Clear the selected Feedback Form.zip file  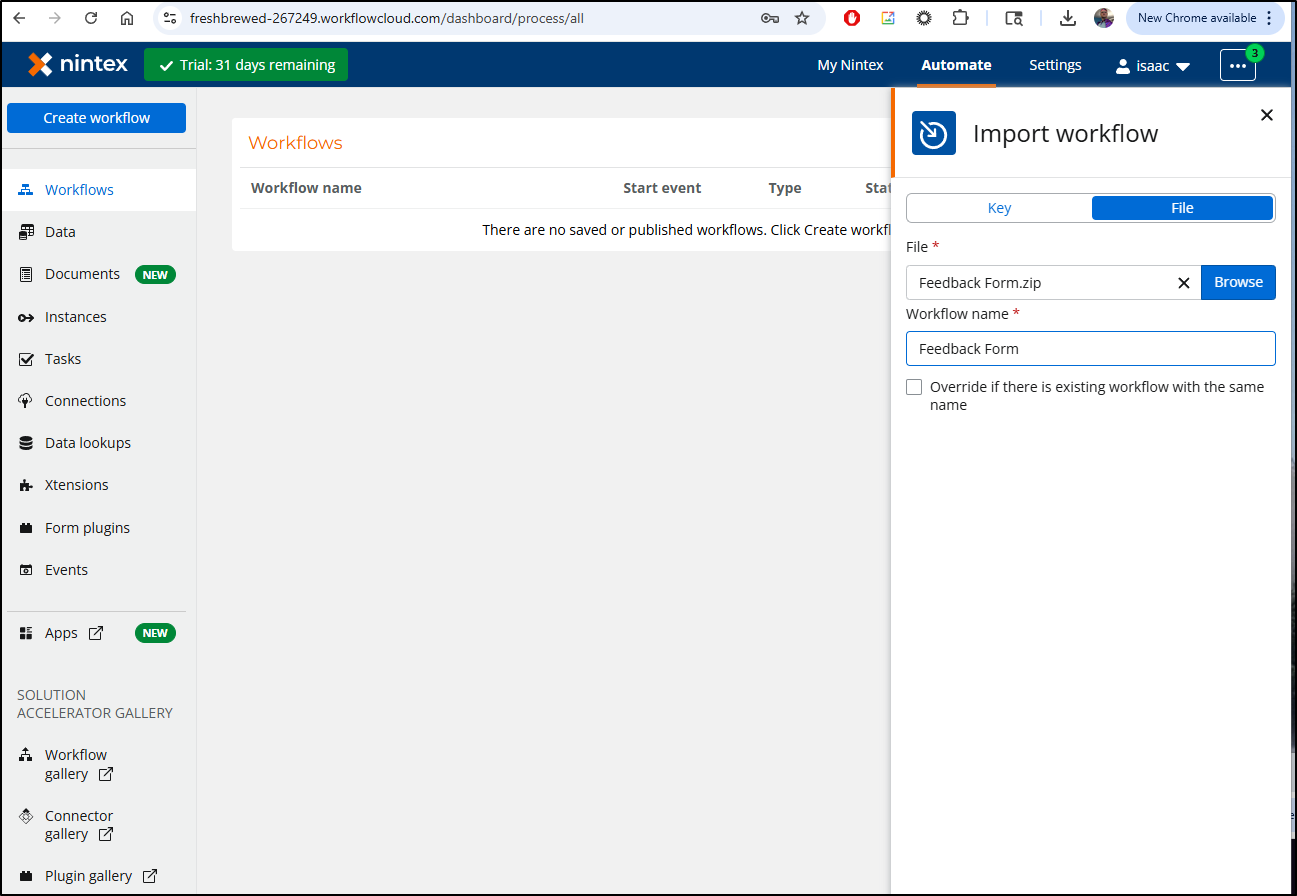[x=1184, y=283]
